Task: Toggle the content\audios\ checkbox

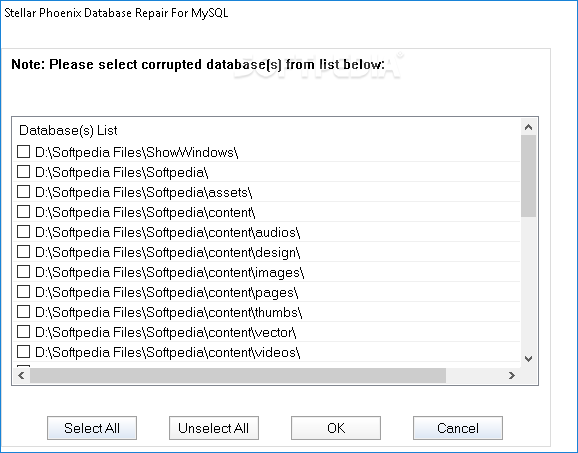Action: tap(24, 231)
